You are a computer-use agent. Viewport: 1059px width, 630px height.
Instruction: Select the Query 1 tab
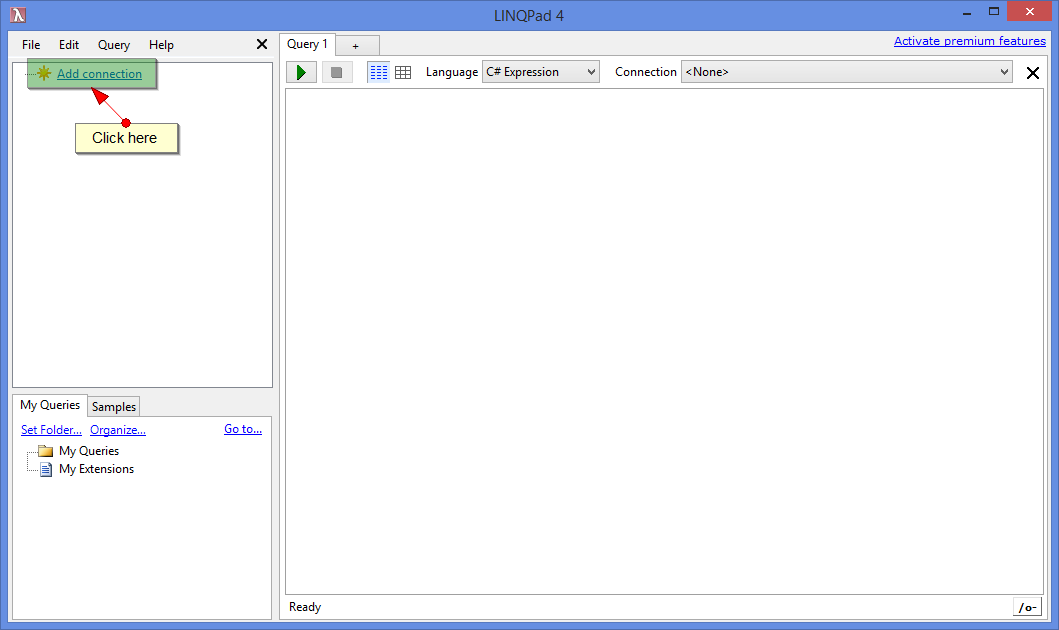(307, 45)
